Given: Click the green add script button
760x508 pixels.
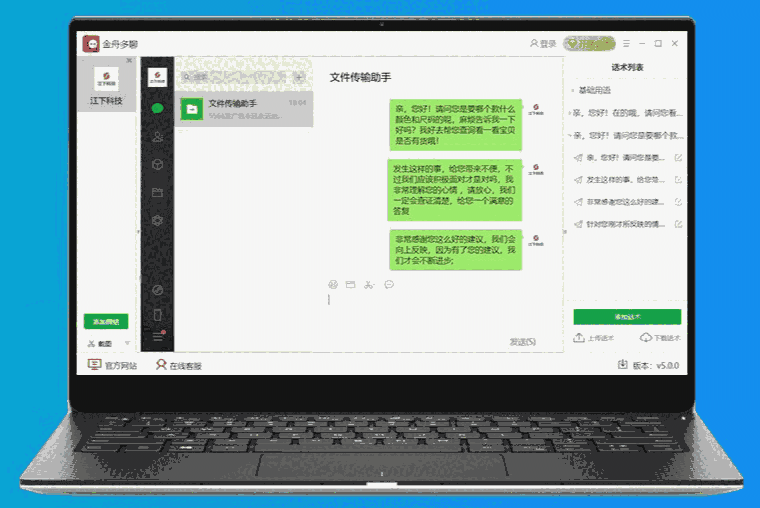Looking at the screenshot, I should [x=627, y=317].
